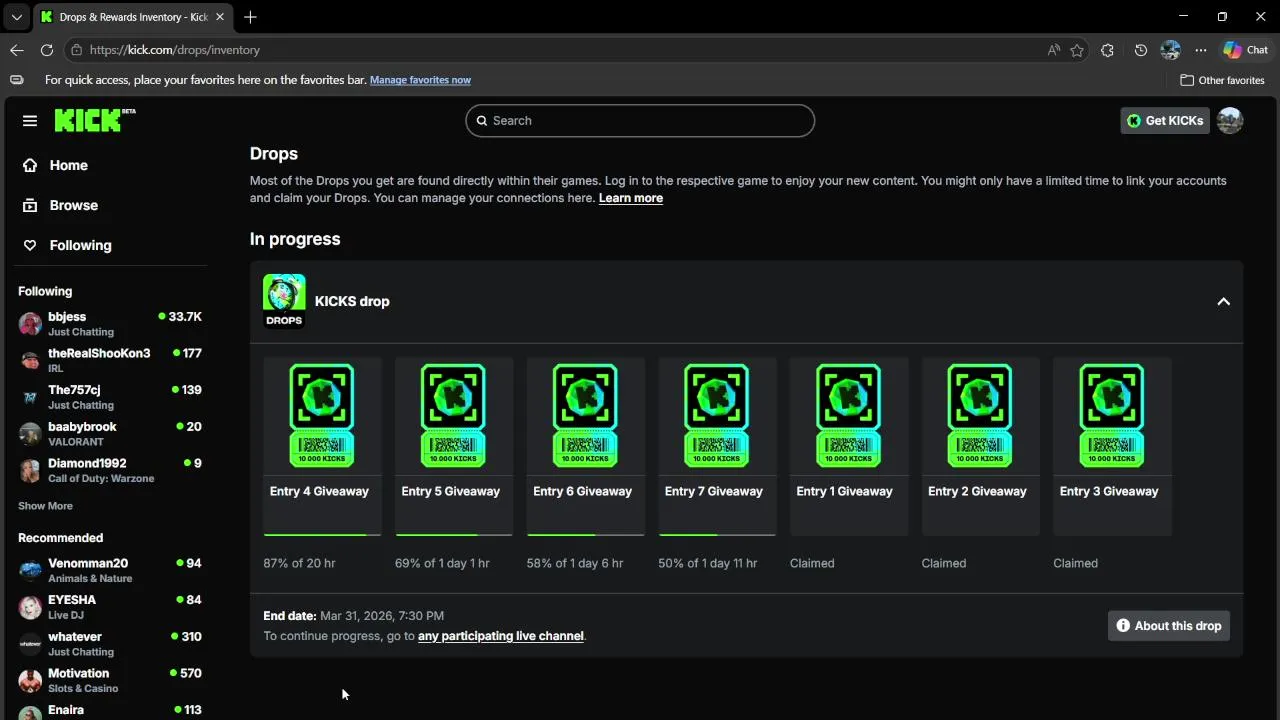Open Enaira recommended channel
Viewport: 1280px width, 720px height.
pyautogui.click(x=110, y=711)
